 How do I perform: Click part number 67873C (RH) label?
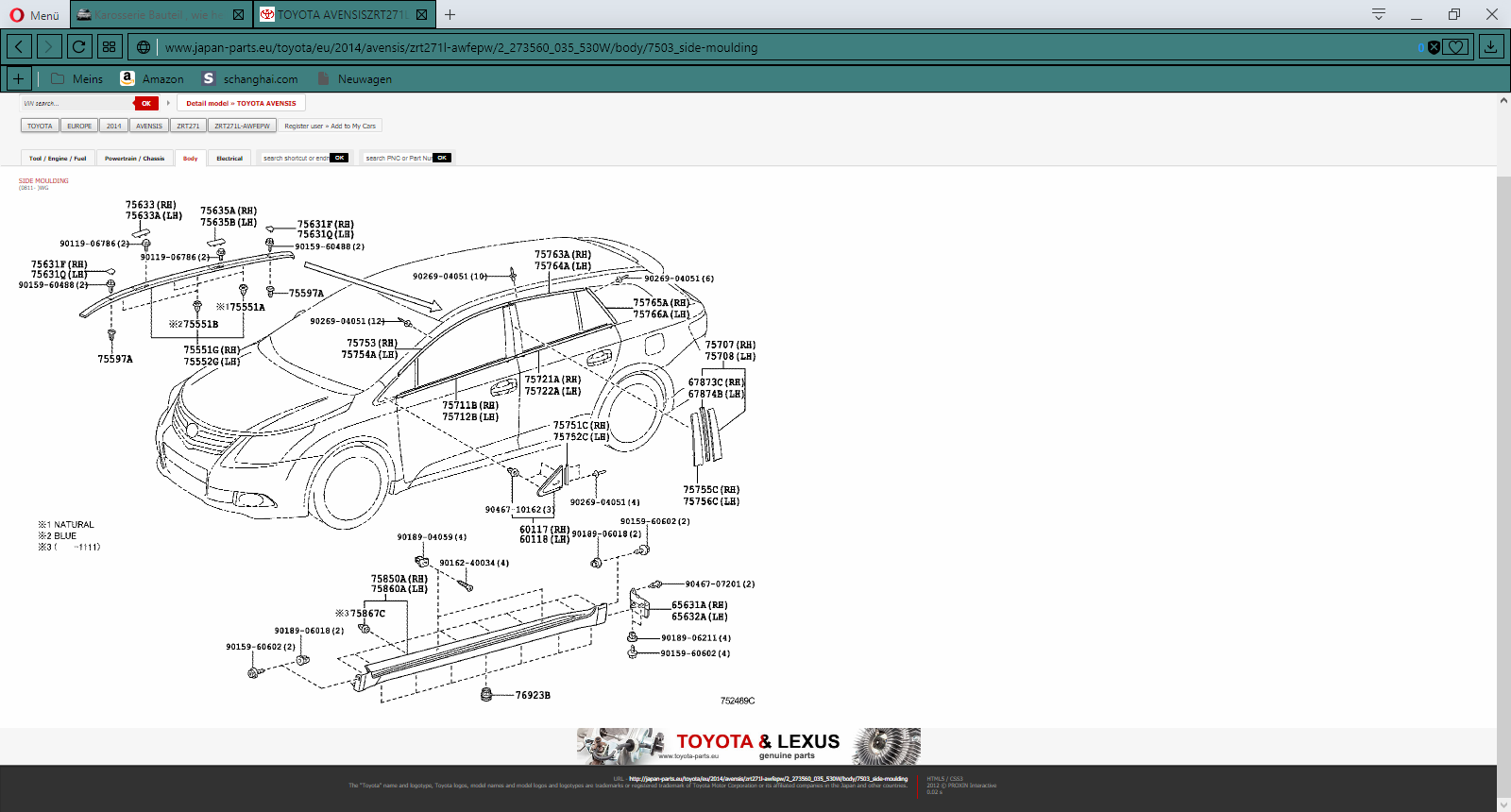click(x=716, y=382)
